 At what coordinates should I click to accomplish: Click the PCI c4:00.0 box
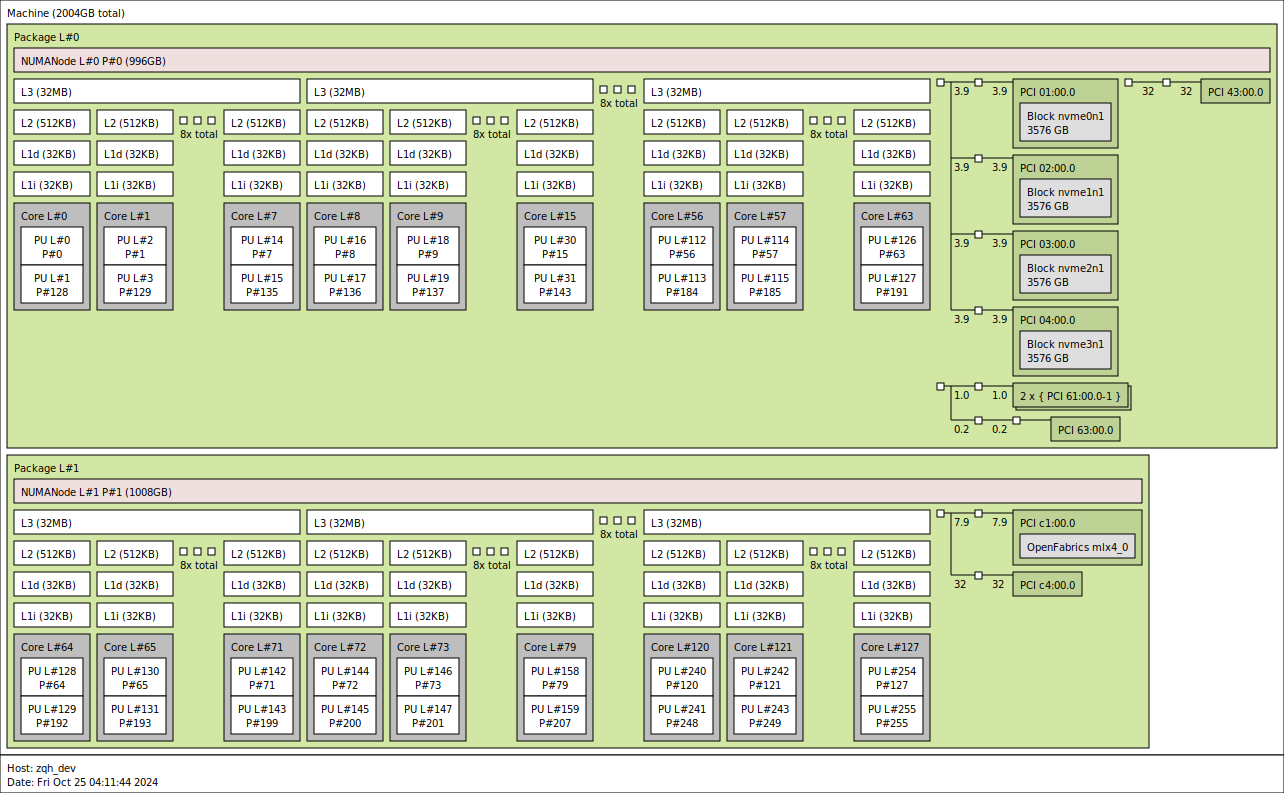click(x=1047, y=585)
